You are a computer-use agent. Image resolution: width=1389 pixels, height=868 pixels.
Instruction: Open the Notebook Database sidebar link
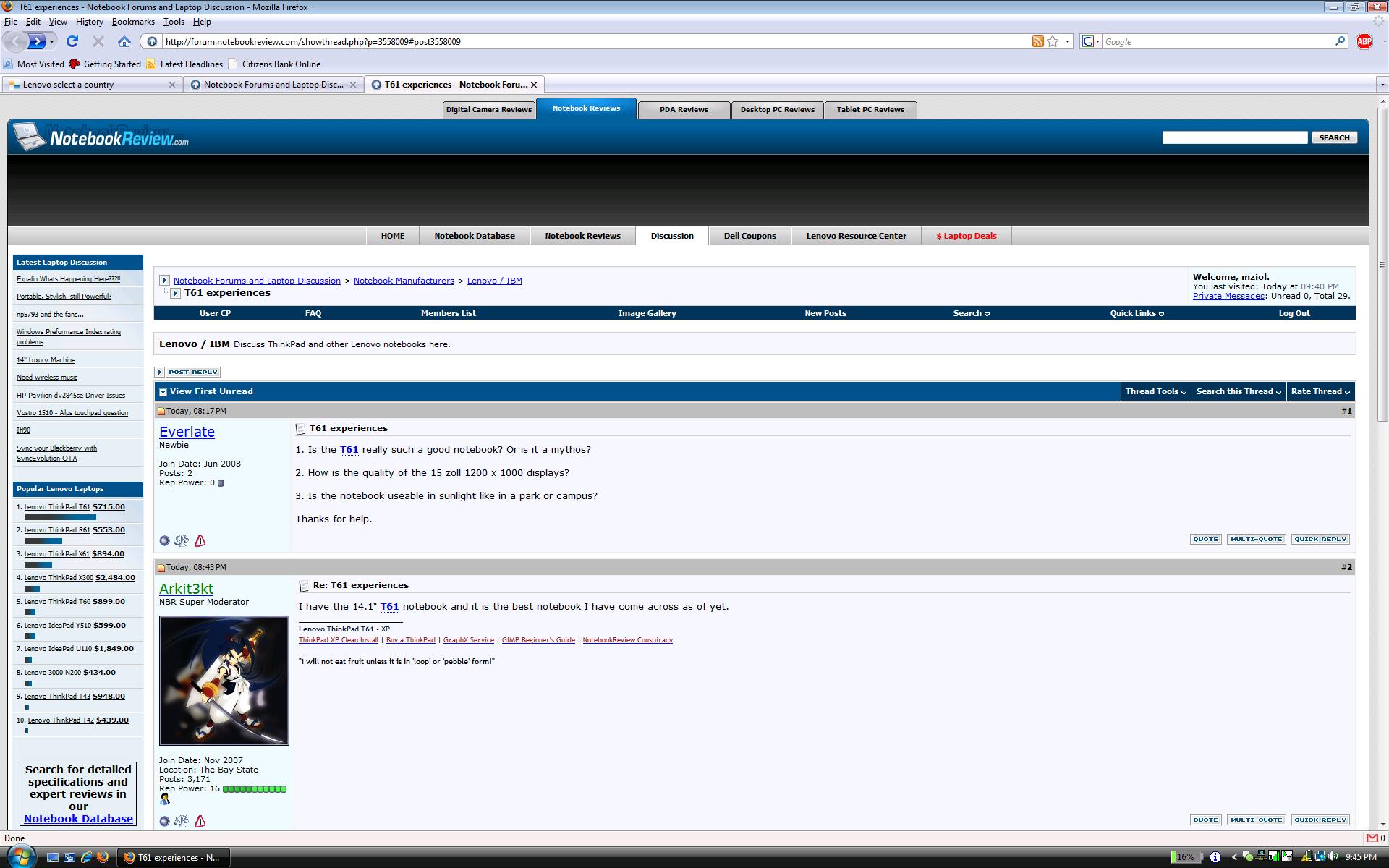click(x=78, y=819)
